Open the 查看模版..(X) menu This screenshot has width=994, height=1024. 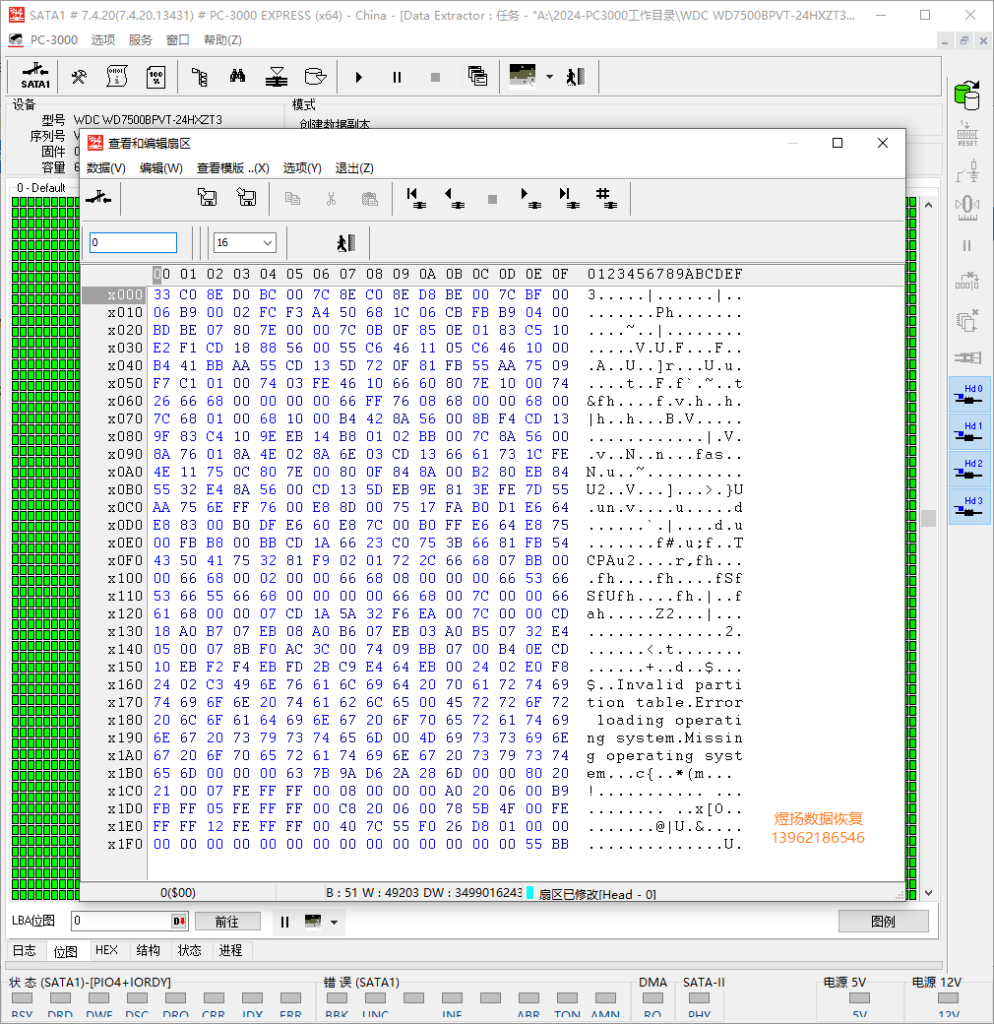point(233,168)
